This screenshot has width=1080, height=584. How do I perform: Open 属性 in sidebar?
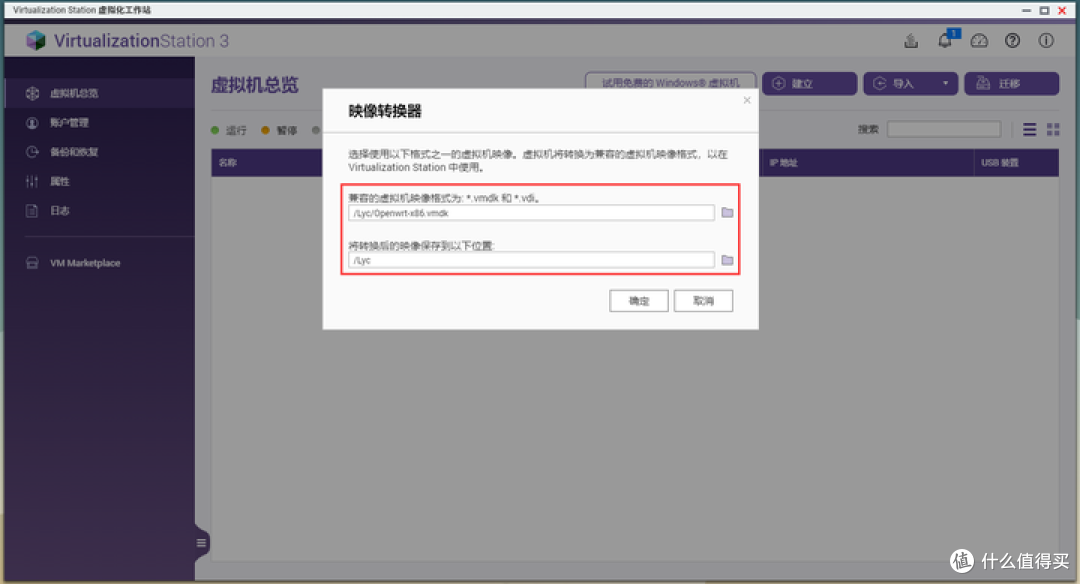point(100,182)
